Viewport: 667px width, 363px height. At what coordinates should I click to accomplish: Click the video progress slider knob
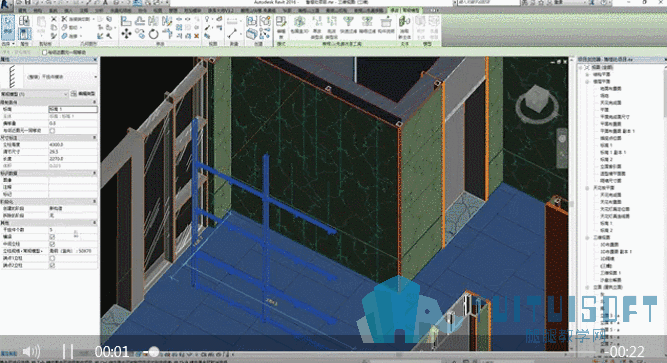coord(154,352)
